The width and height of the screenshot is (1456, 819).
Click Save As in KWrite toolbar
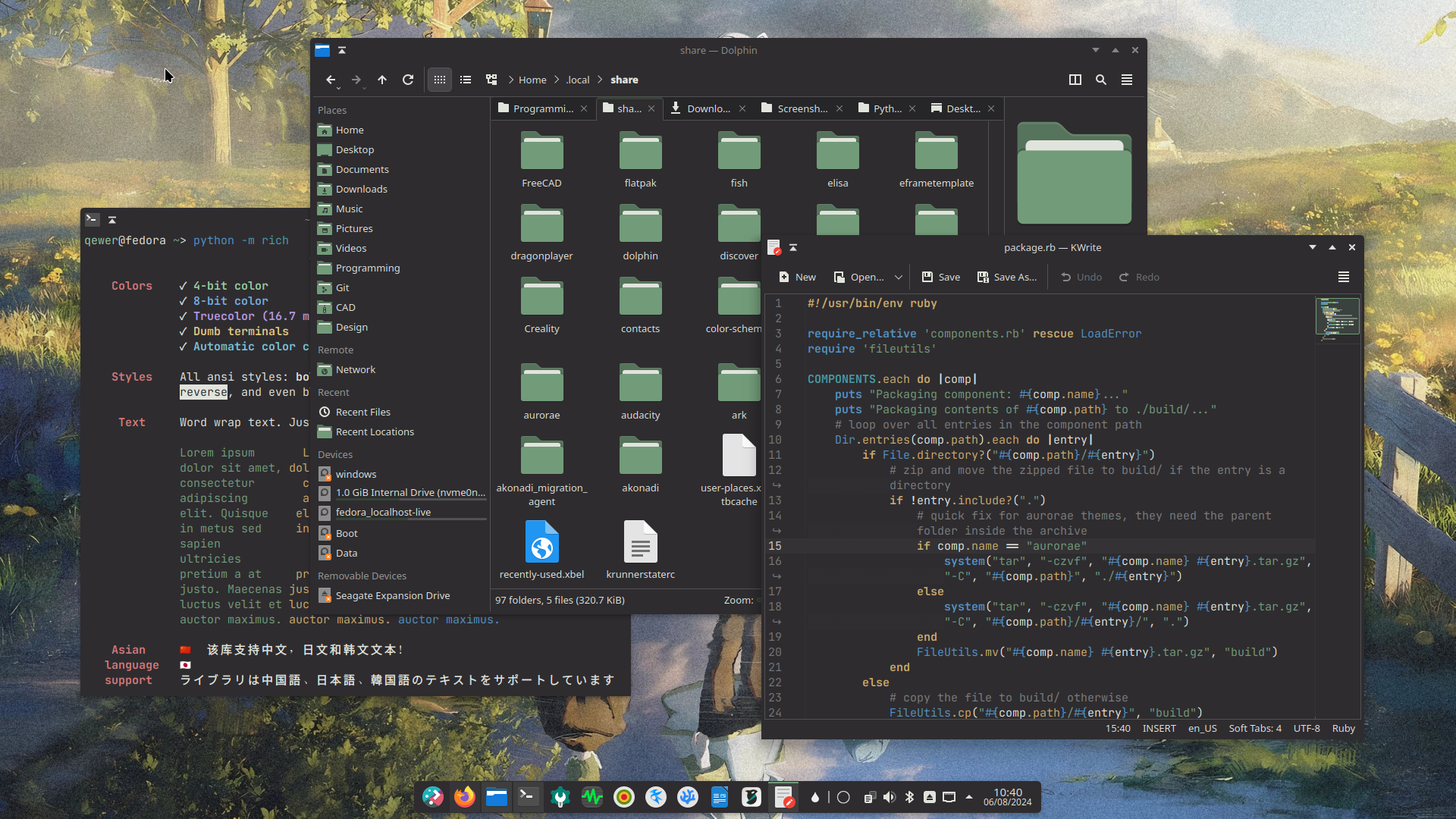pos(1007,278)
